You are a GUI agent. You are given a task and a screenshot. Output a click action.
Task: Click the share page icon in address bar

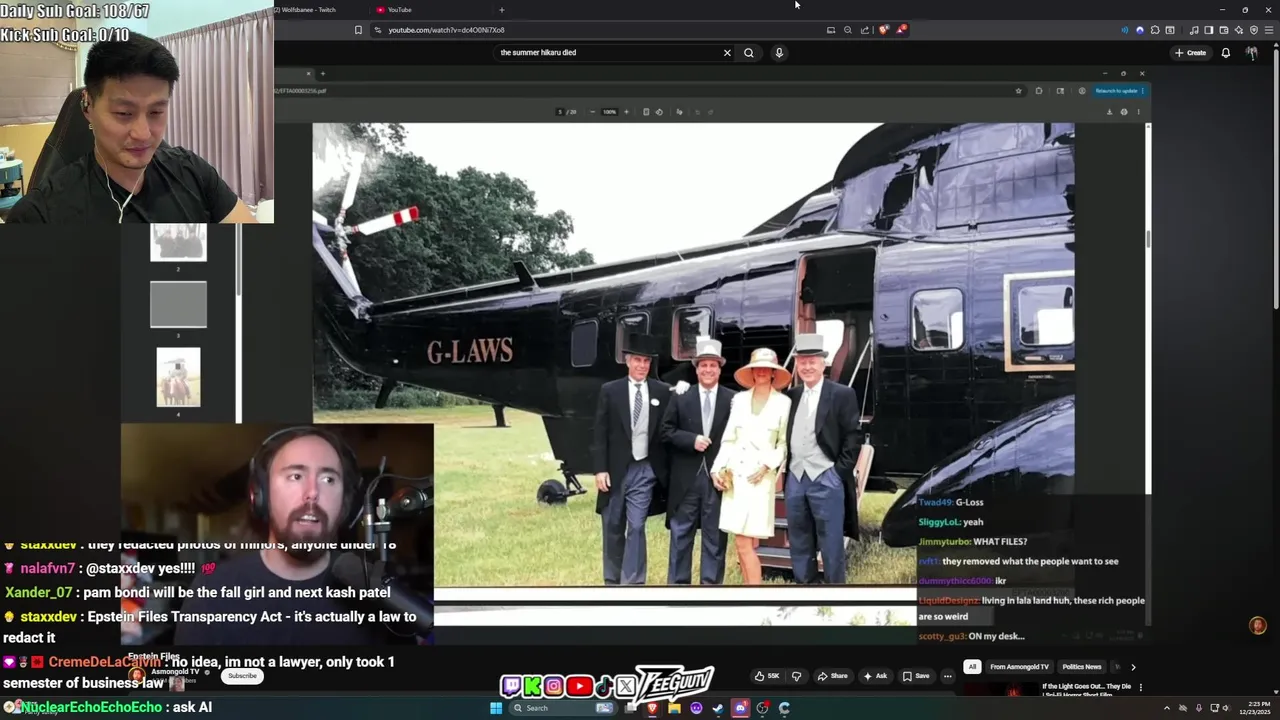865,30
